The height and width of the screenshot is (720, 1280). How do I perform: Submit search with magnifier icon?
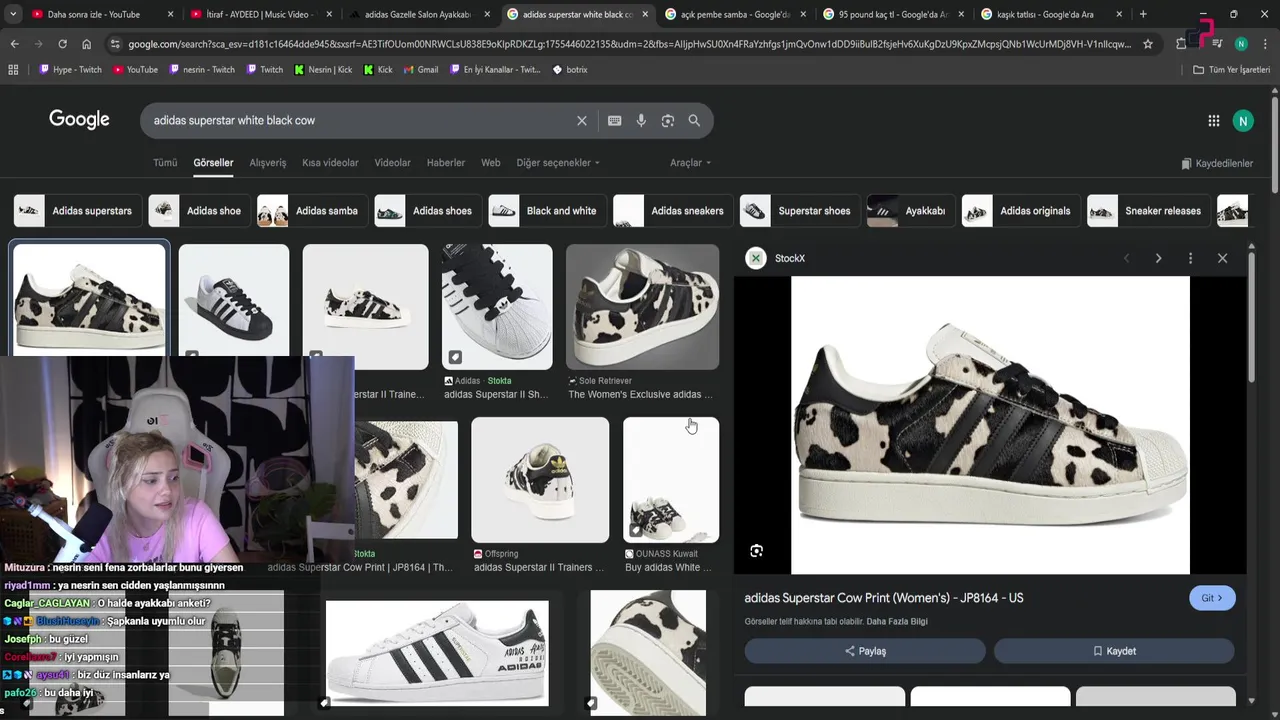pyautogui.click(x=694, y=120)
